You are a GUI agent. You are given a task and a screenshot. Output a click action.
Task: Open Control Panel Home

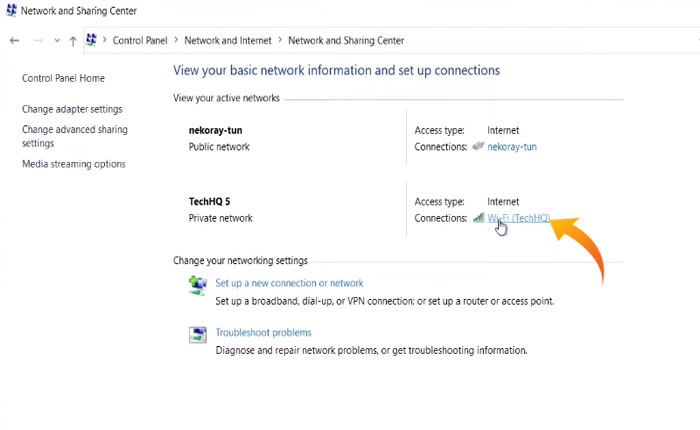(63, 78)
